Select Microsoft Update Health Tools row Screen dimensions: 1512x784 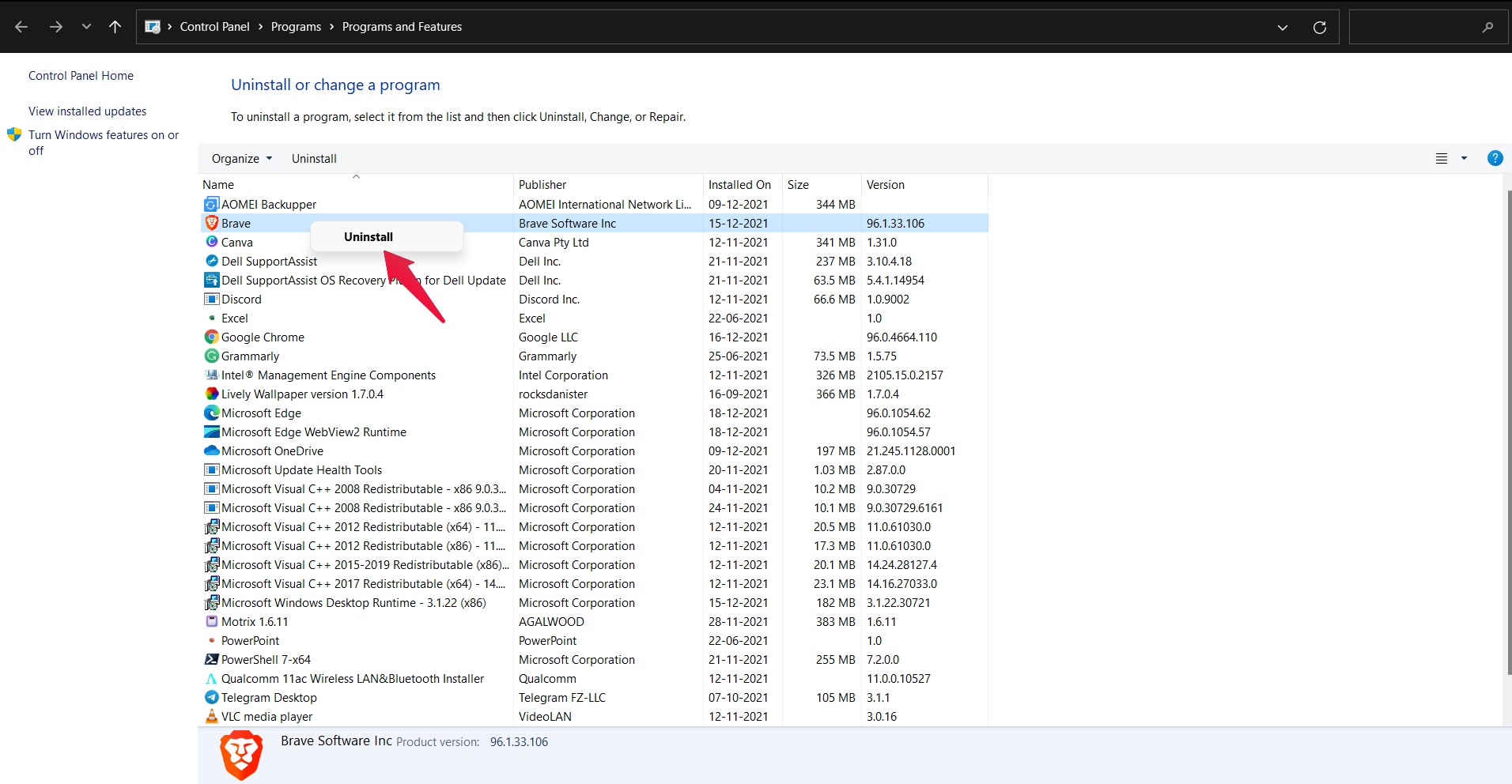[x=595, y=470]
